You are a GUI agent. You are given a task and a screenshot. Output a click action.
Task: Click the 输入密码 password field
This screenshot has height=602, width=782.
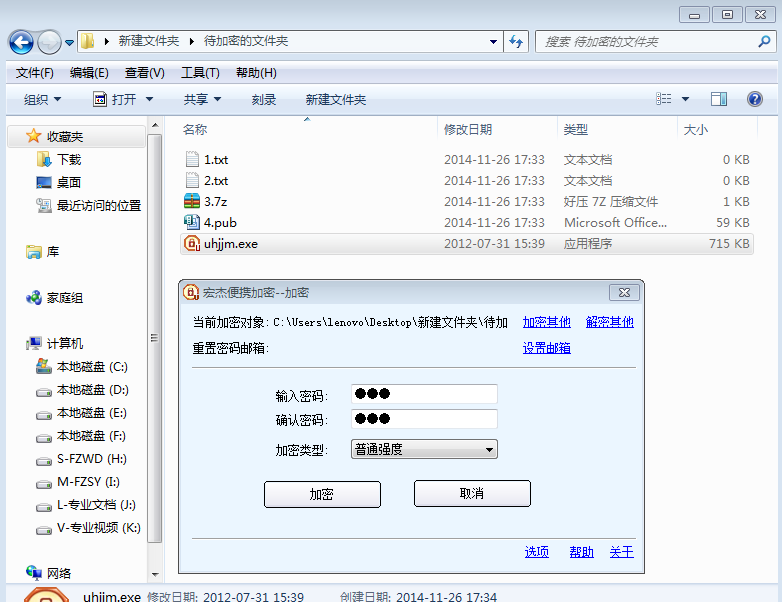pyautogui.click(x=424, y=394)
